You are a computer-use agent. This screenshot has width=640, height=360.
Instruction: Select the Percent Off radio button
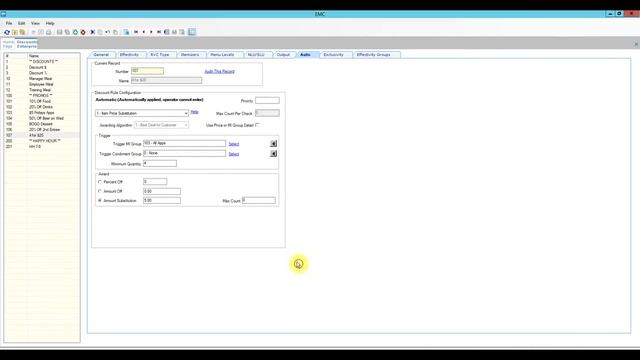point(100,182)
